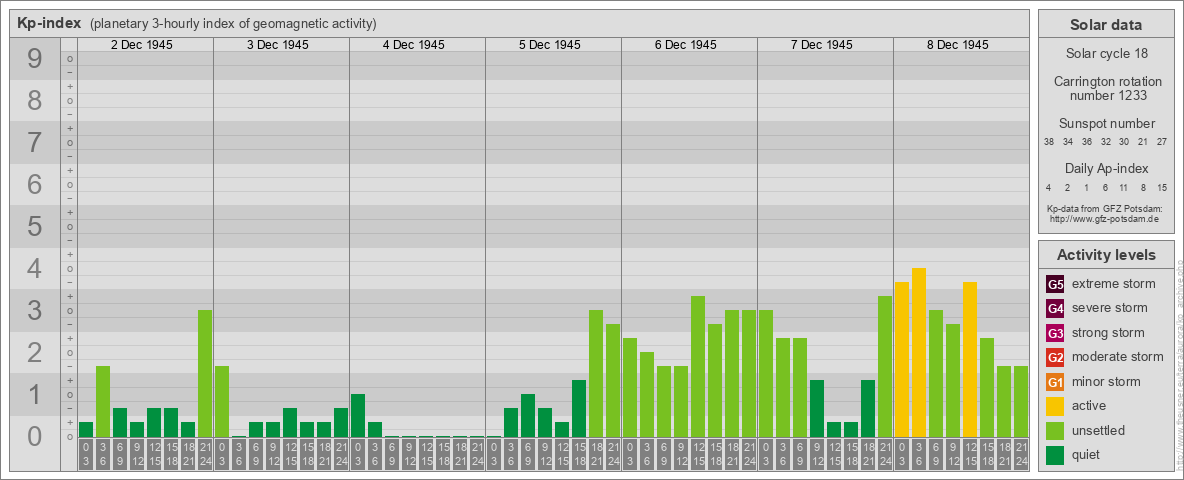Click the 21-24 hour label under 8 Dec 1945
Image resolution: width=1184 pixels, height=480 pixels.
tap(1020, 456)
